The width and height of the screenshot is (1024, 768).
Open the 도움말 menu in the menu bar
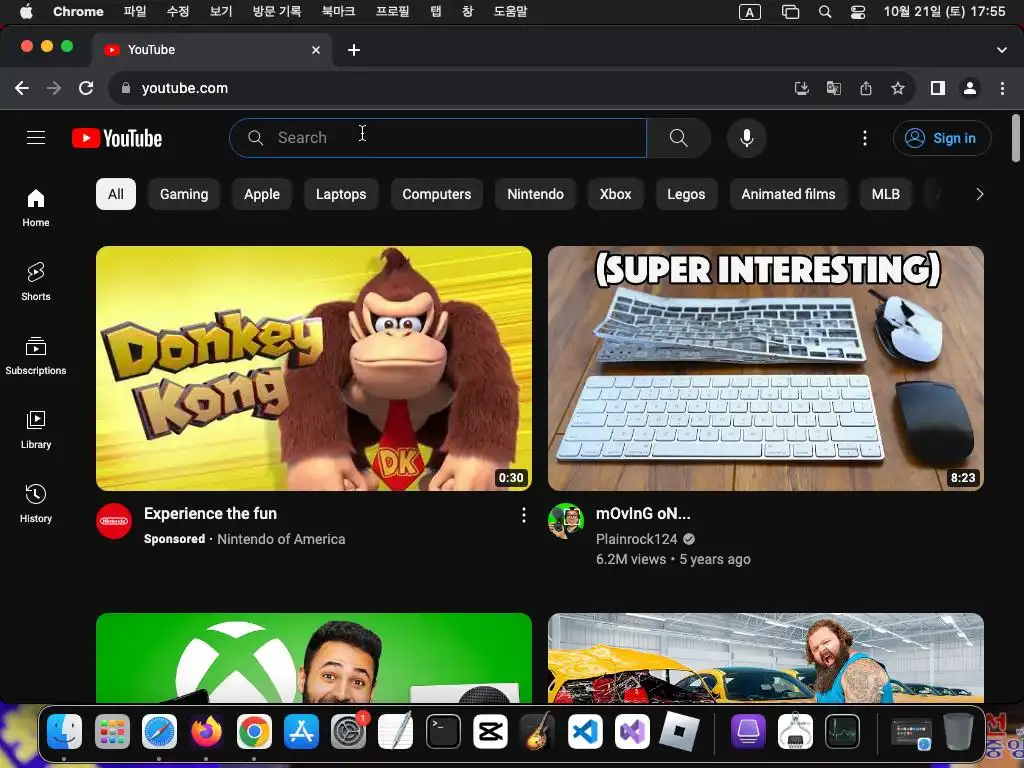[510, 12]
